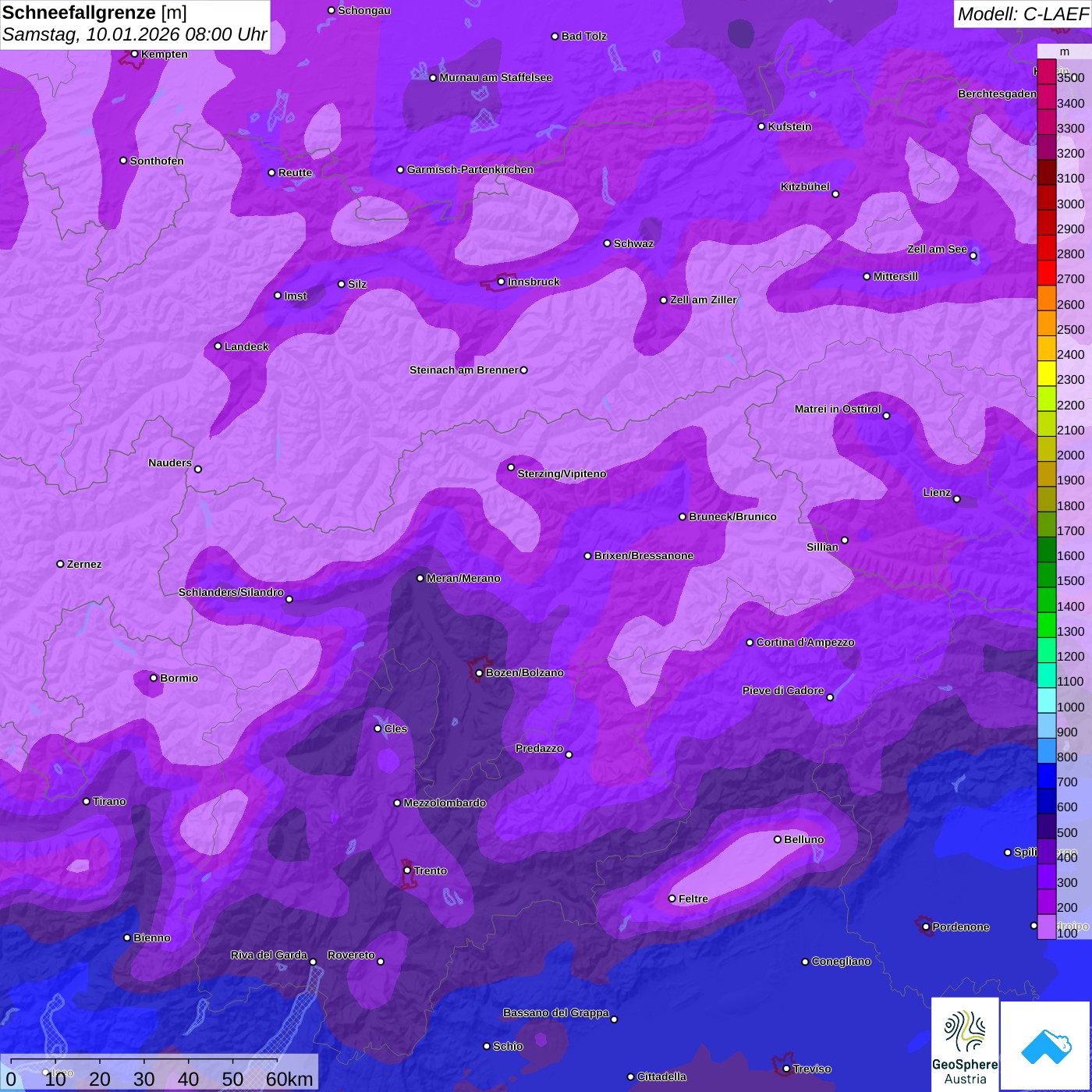Click the Brixen/Bressanone label

tap(643, 555)
